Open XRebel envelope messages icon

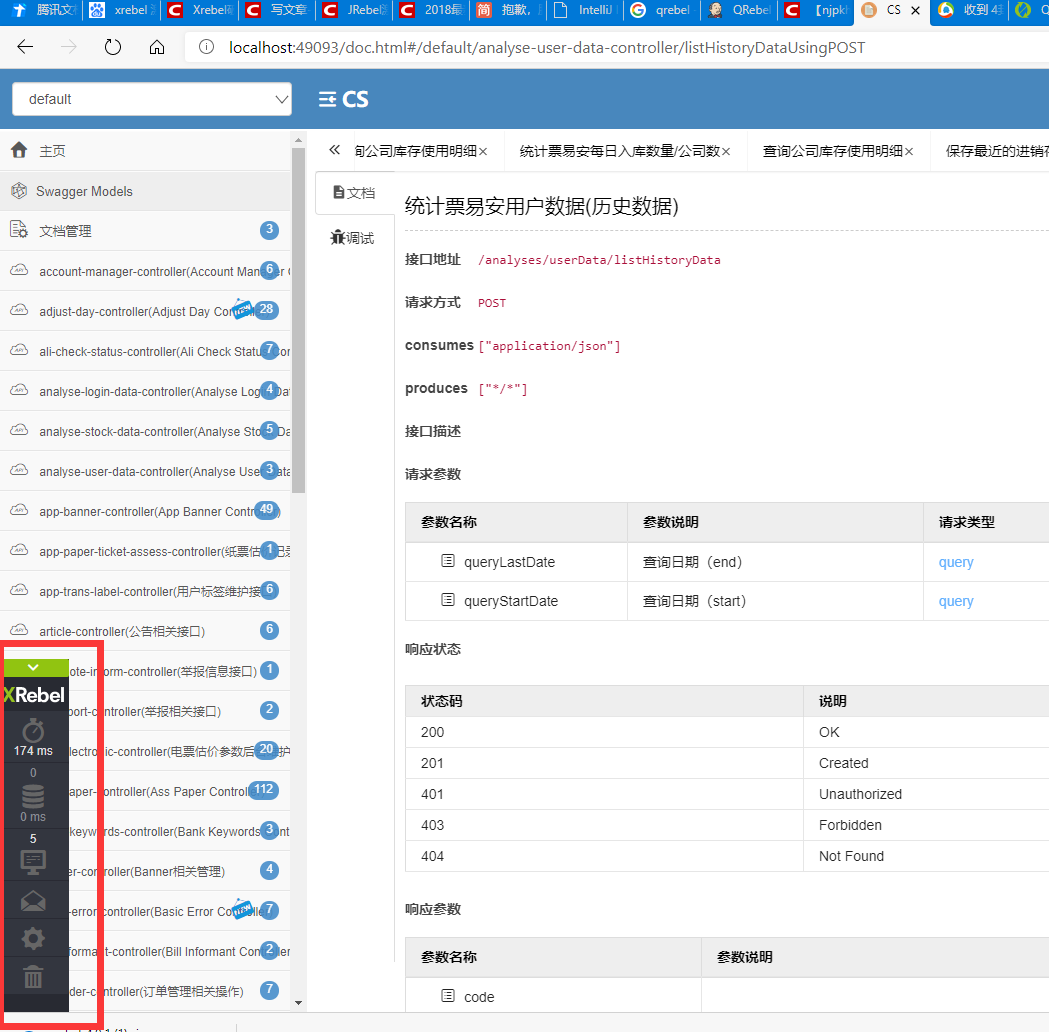(33, 901)
